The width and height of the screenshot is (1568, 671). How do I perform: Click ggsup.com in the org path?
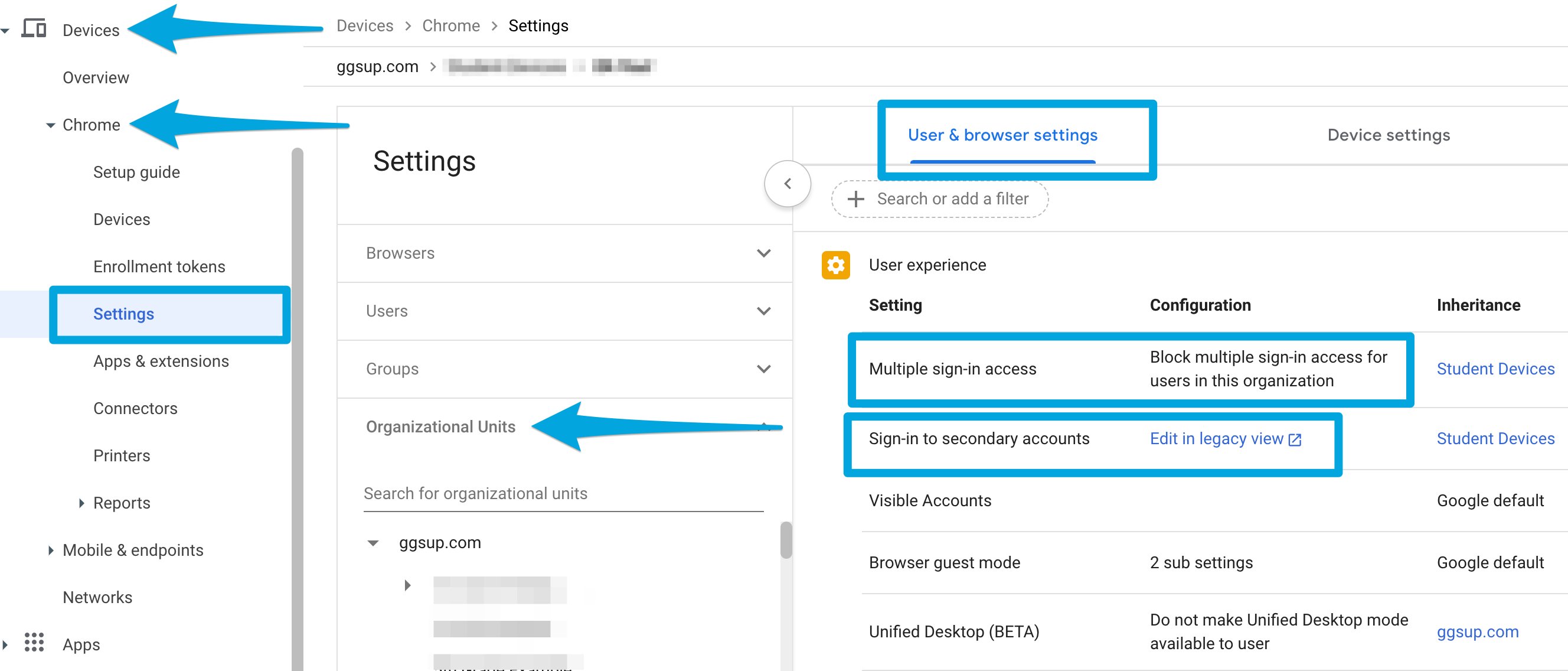pos(377,66)
